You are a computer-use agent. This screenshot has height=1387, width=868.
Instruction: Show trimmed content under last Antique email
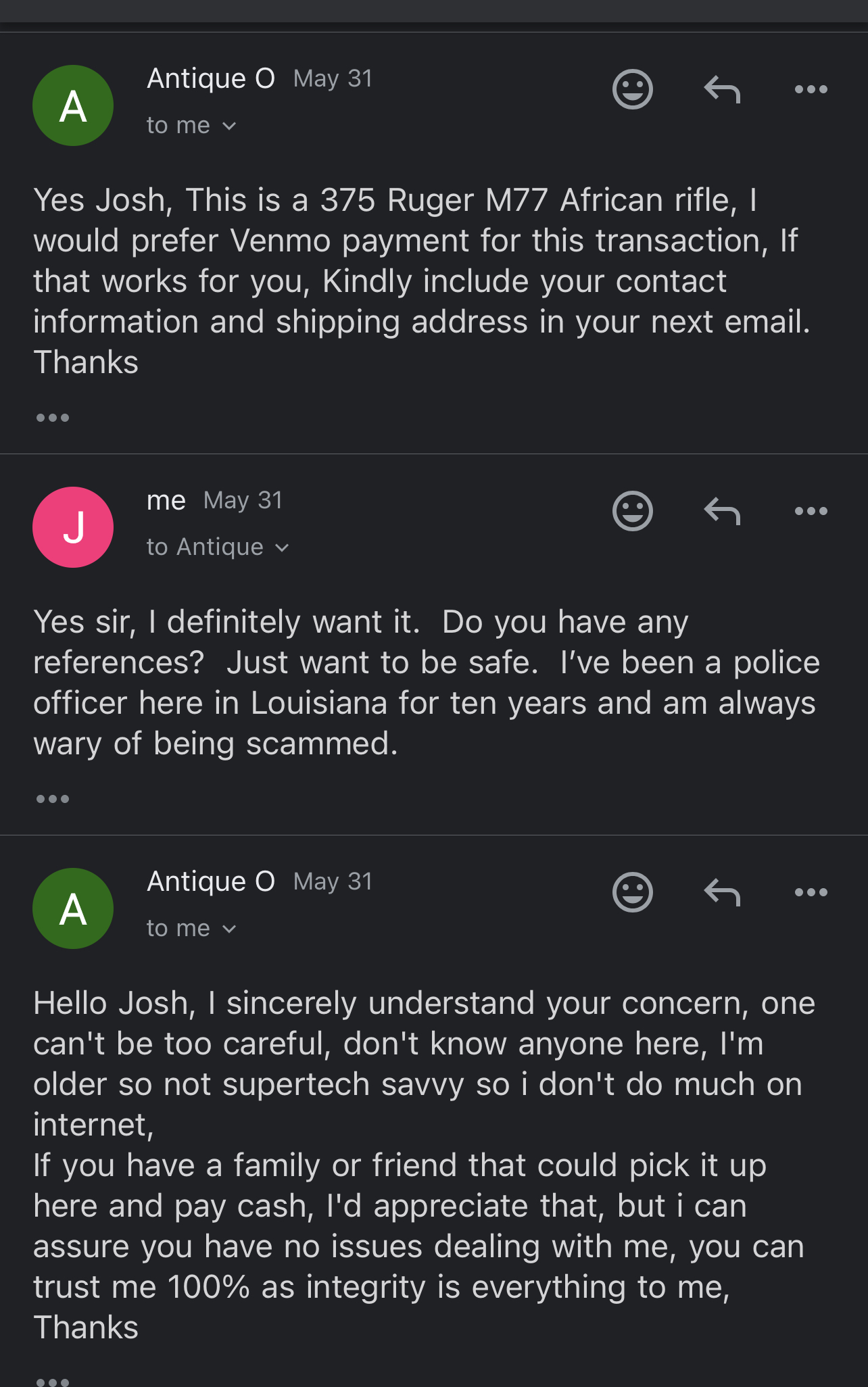click(x=53, y=1381)
